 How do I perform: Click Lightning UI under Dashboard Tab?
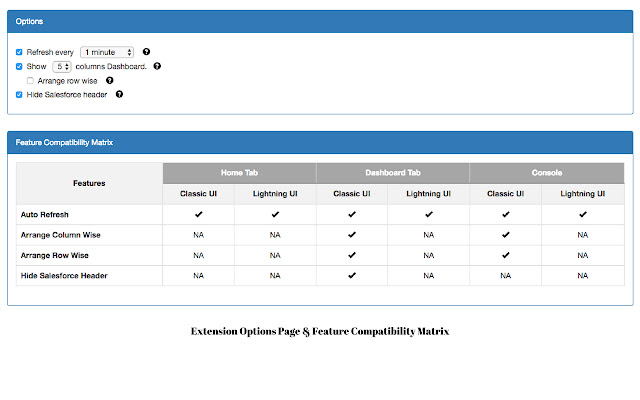tap(429, 194)
